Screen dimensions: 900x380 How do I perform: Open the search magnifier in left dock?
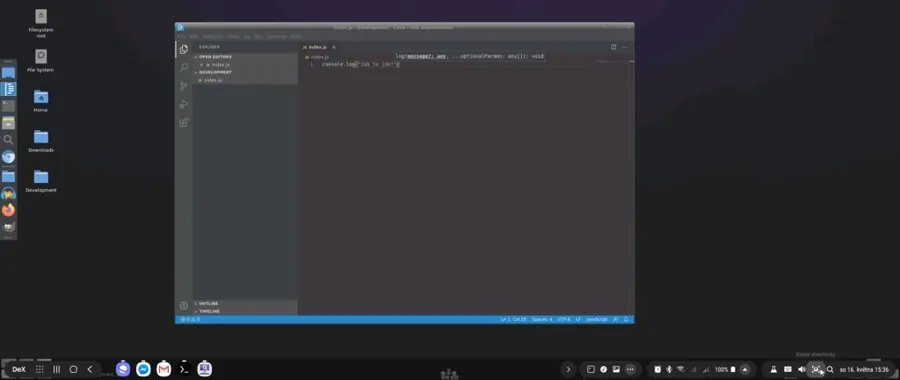tap(8, 139)
